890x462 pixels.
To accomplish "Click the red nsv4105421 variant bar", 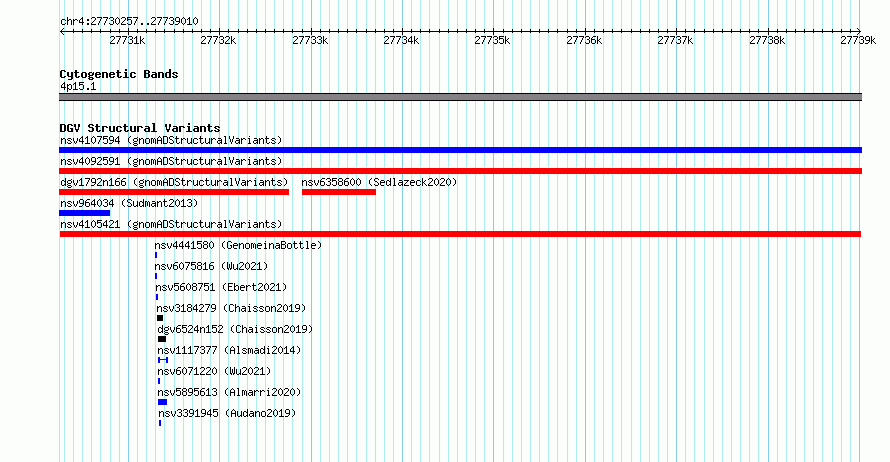I will click(x=460, y=234).
